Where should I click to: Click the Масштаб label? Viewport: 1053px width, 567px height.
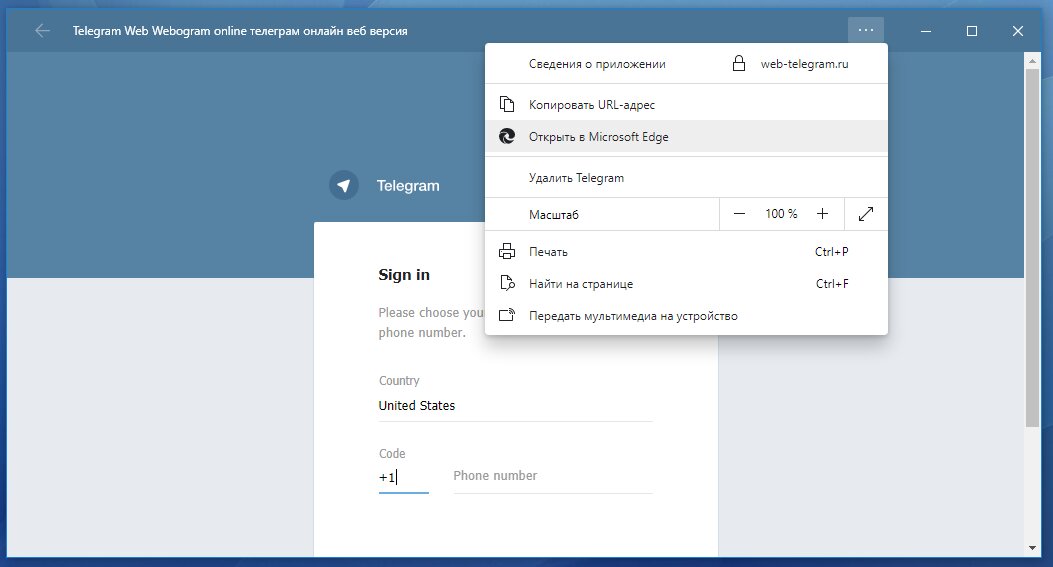(553, 214)
